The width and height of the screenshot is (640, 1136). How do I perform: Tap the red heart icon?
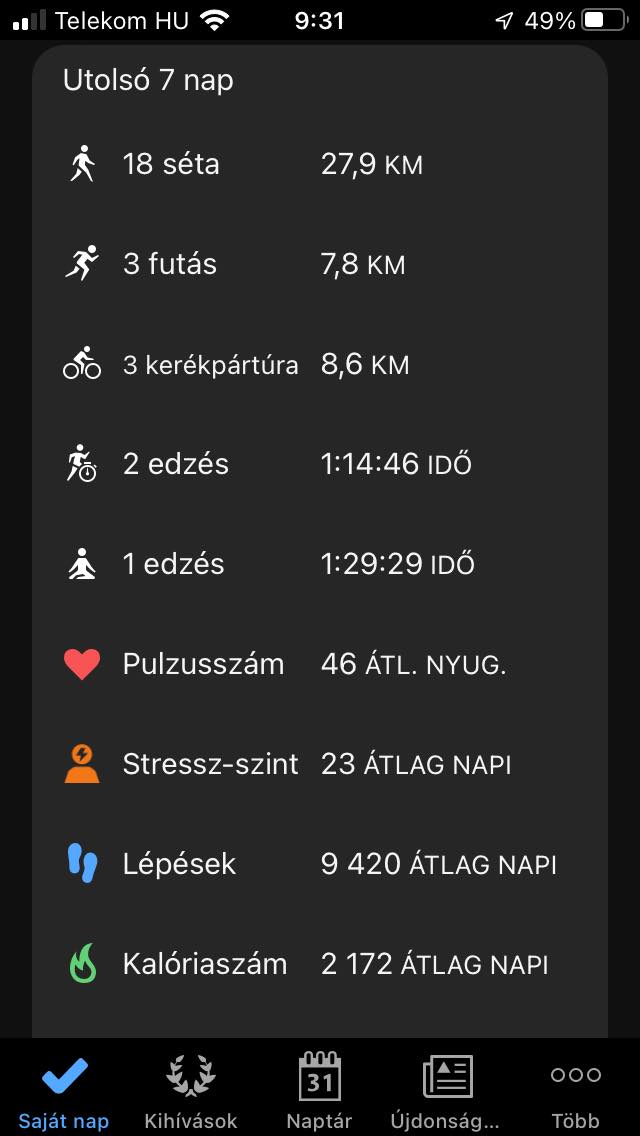tap(82, 664)
